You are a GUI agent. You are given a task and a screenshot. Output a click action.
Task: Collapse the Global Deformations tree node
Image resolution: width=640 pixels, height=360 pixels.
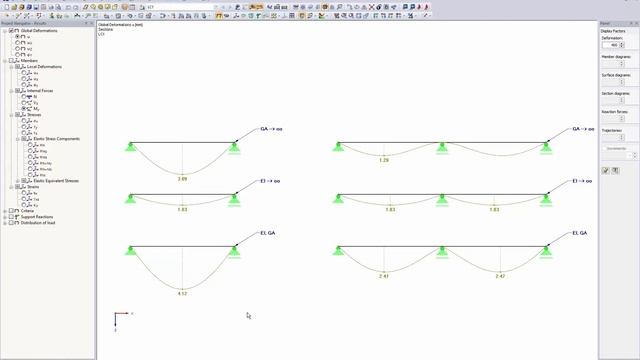click(5, 31)
